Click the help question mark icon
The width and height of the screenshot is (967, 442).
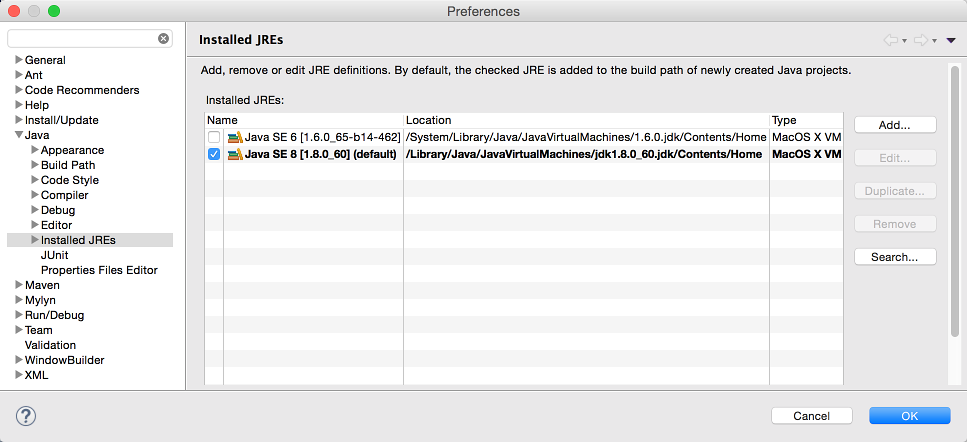point(27,415)
